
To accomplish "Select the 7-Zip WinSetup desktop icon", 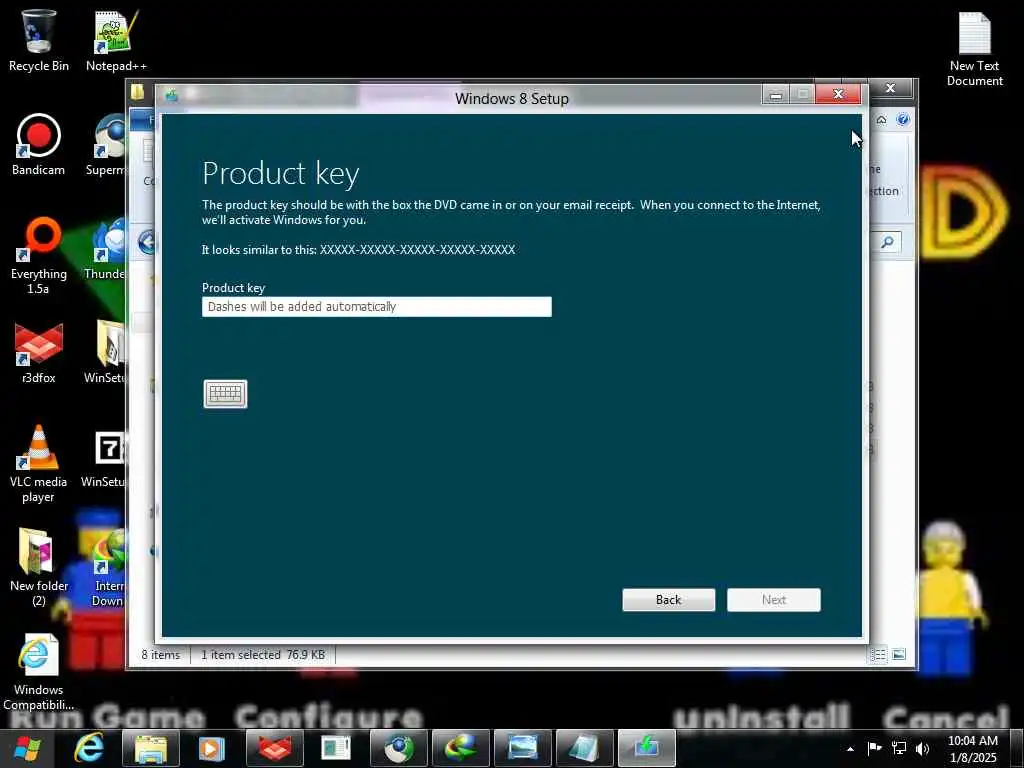I will [104, 457].
